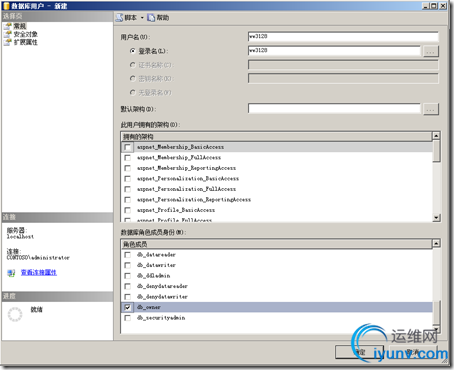Viewport: 454px width, 370px height.
Task: Select the Without login radio button
Action: (133, 92)
